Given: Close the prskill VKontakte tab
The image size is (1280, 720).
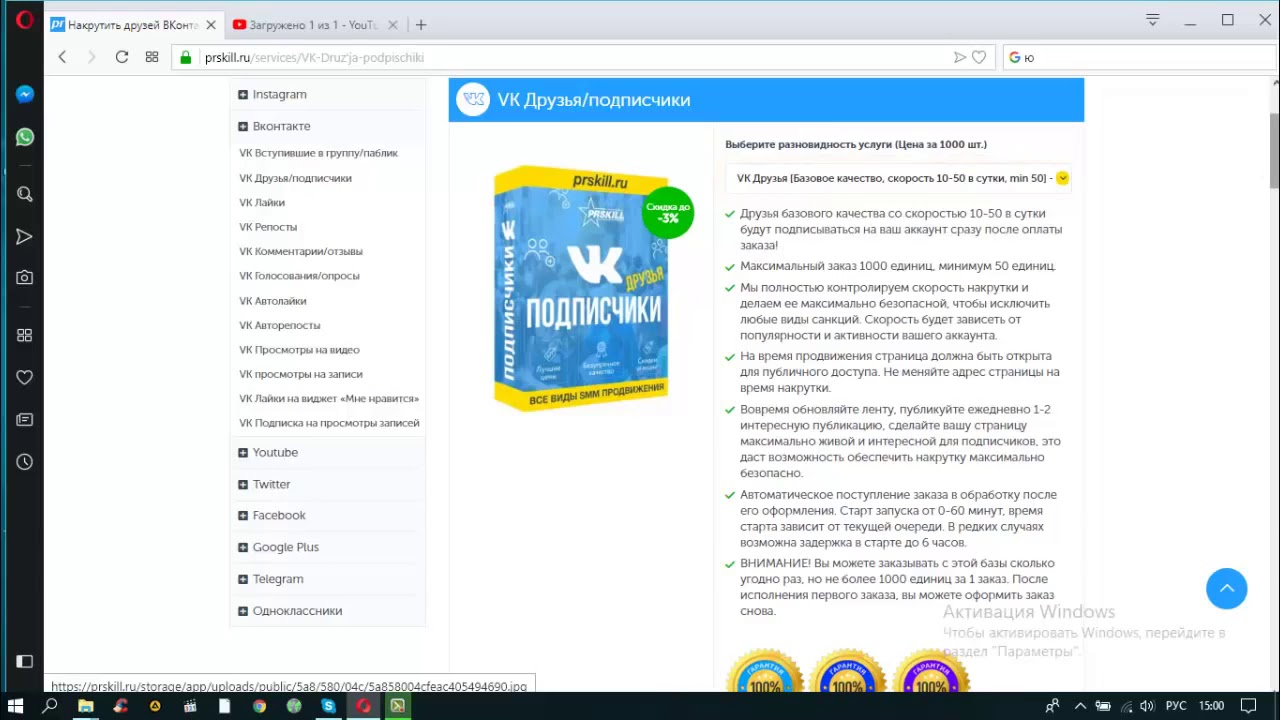Looking at the screenshot, I should (x=211, y=25).
